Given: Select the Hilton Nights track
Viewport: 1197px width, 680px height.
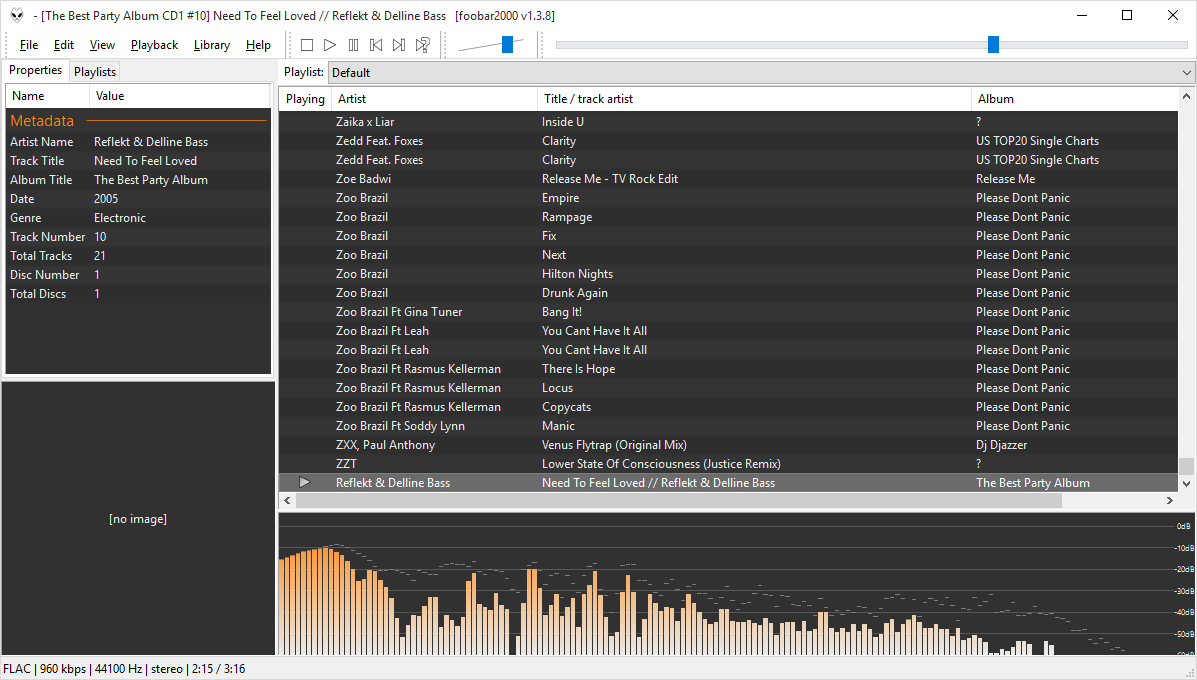Looking at the screenshot, I should tap(728, 274).
